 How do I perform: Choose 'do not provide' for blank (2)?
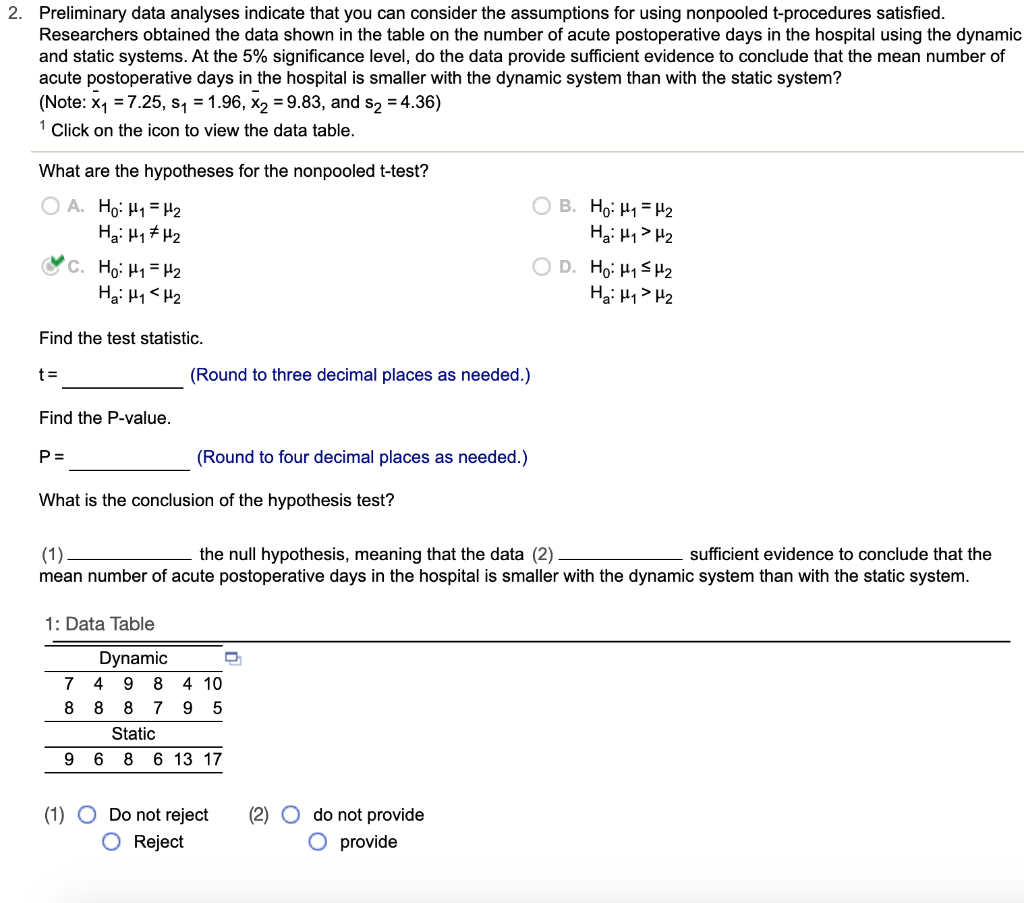pos(290,814)
